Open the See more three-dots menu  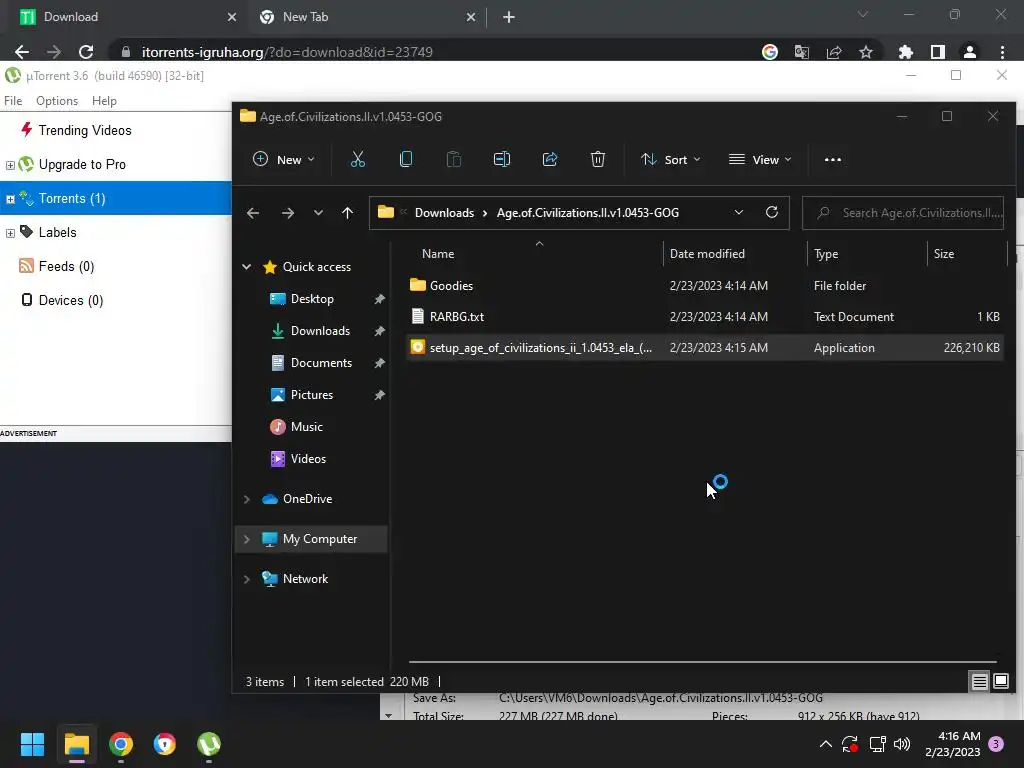tap(833, 159)
